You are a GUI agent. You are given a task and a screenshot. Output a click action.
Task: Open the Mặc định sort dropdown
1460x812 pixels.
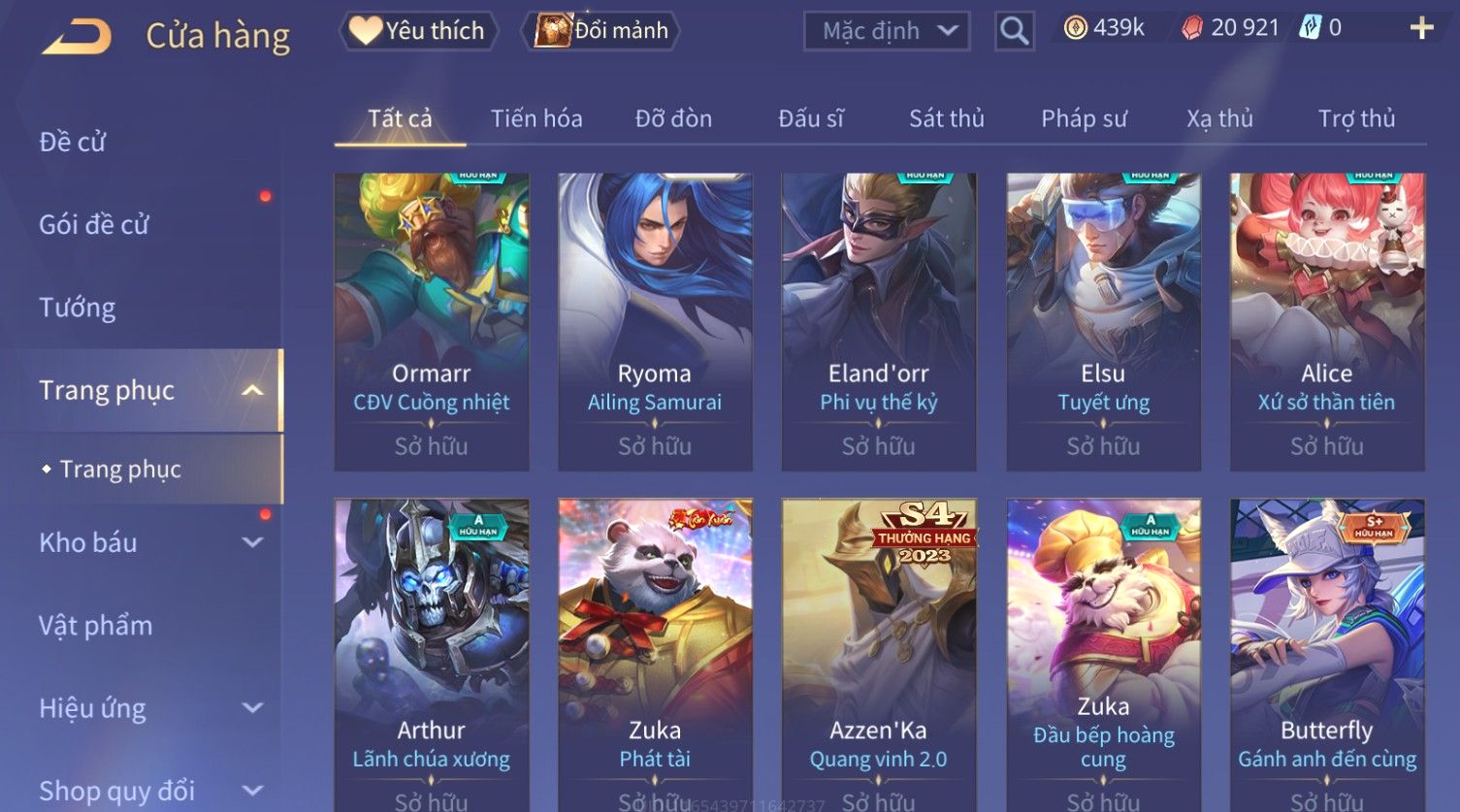tap(887, 31)
